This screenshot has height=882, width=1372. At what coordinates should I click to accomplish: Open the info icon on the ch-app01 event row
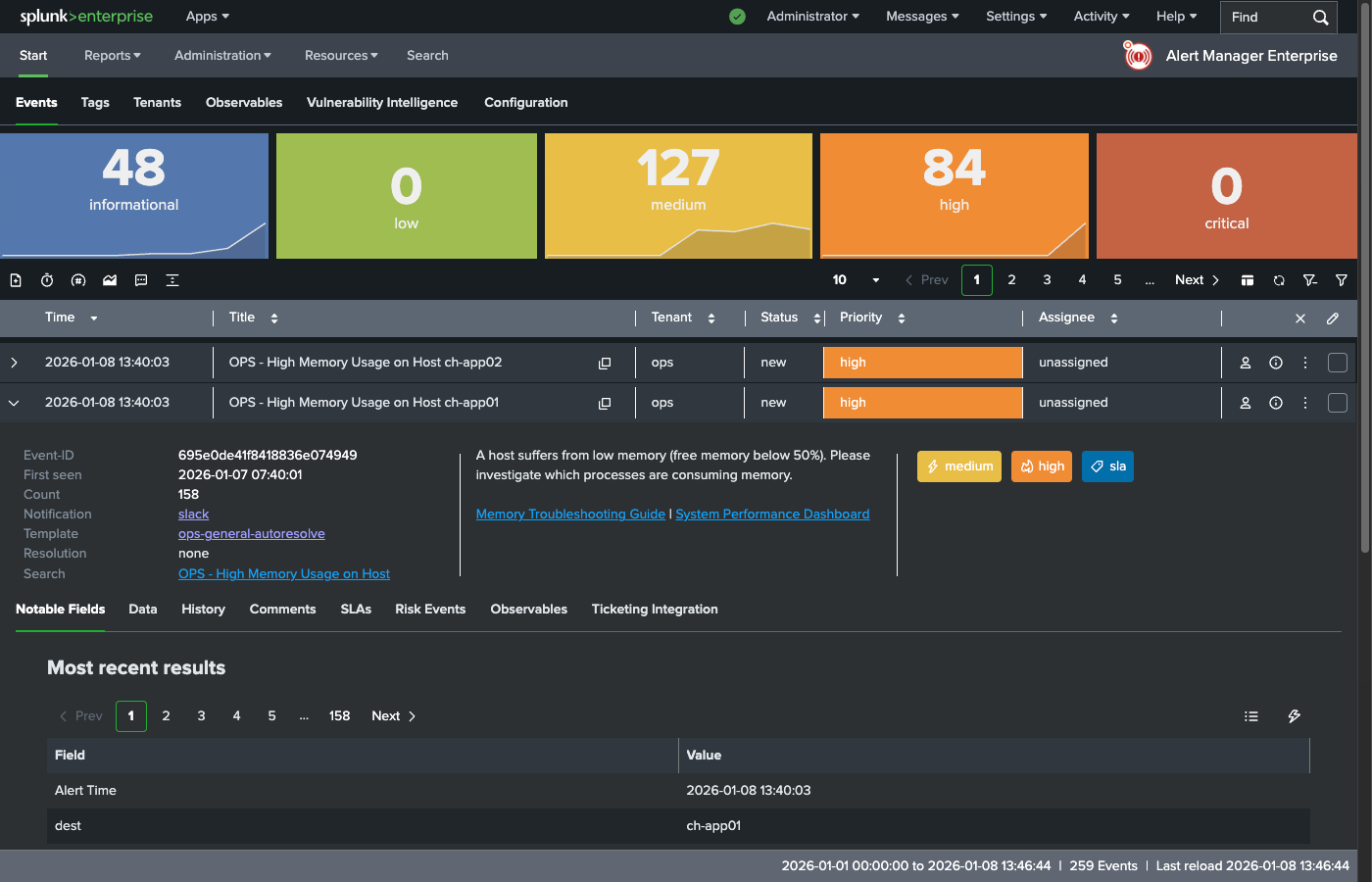[x=1276, y=402]
